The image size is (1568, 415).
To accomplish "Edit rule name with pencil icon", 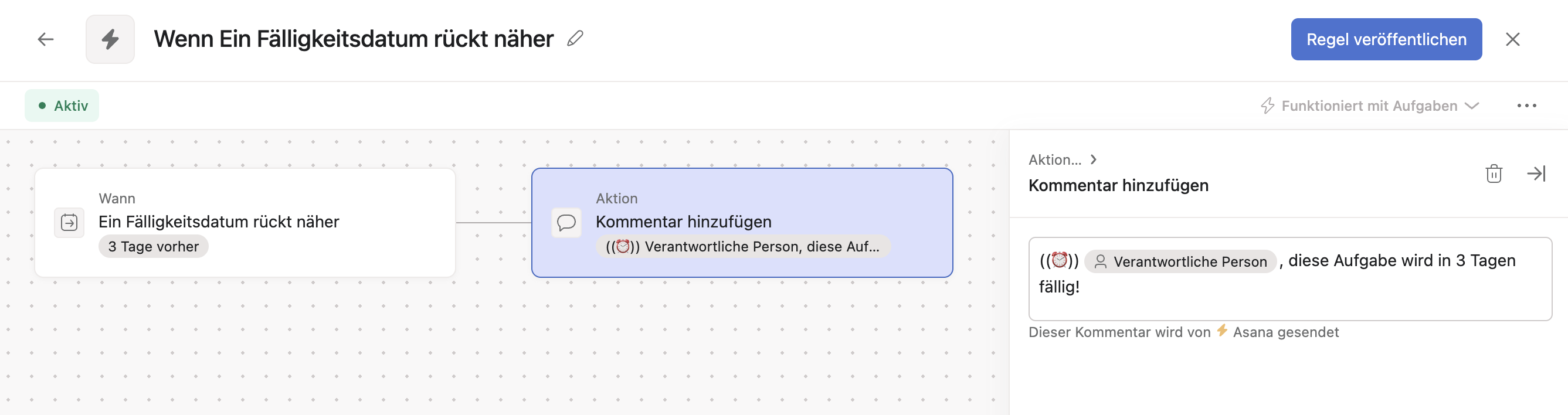I will click(x=575, y=39).
